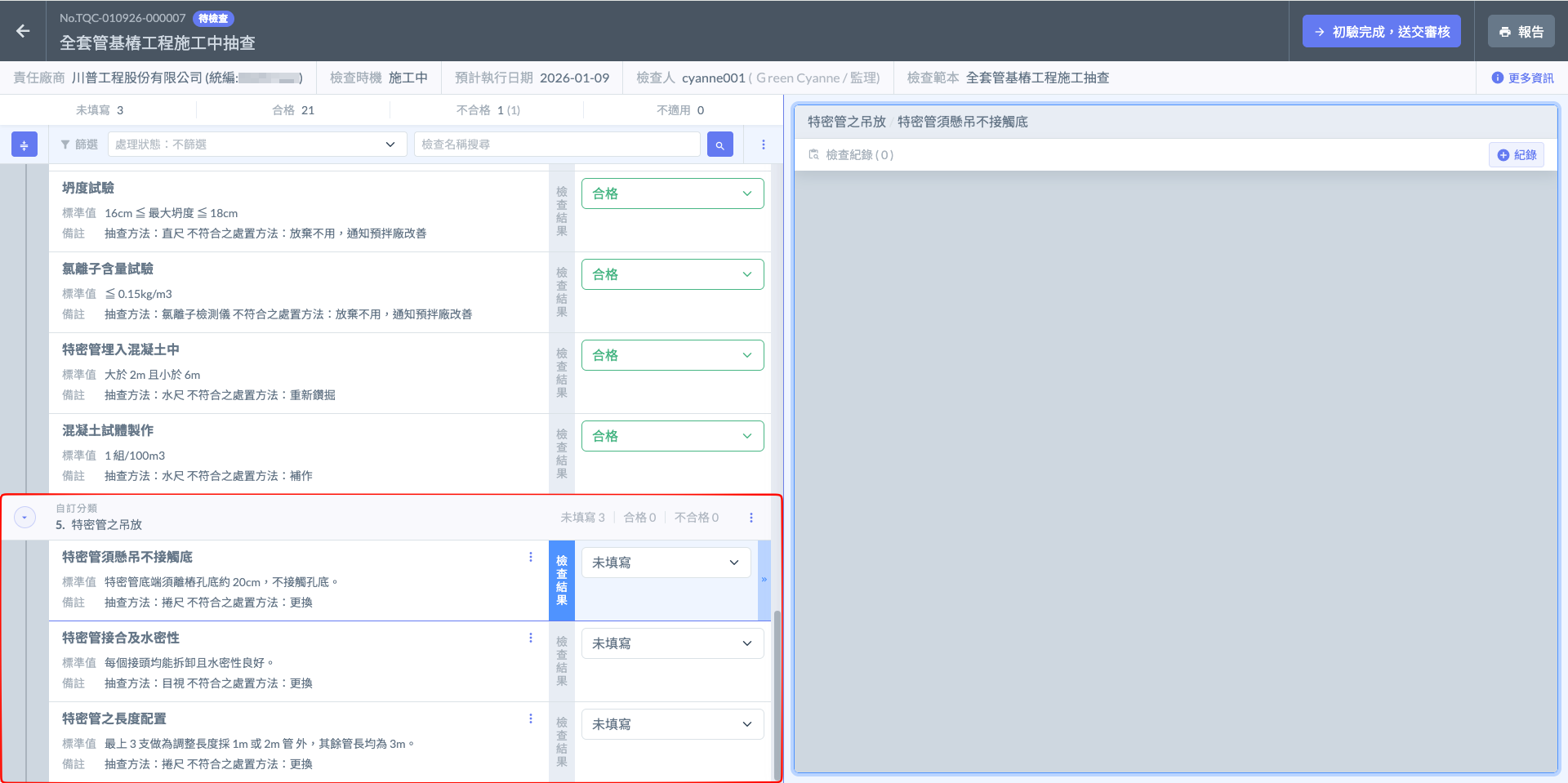Click the expand/collapse all rows icon
The width and height of the screenshot is (1568, 783).
coord(24,145)
